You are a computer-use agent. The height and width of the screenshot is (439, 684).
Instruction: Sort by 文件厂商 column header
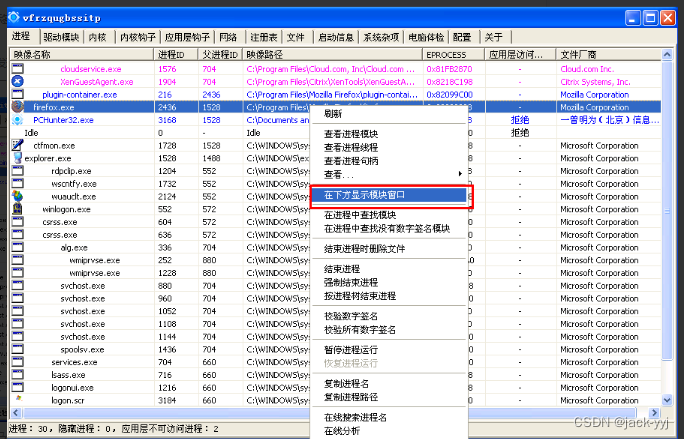[608, 55]
